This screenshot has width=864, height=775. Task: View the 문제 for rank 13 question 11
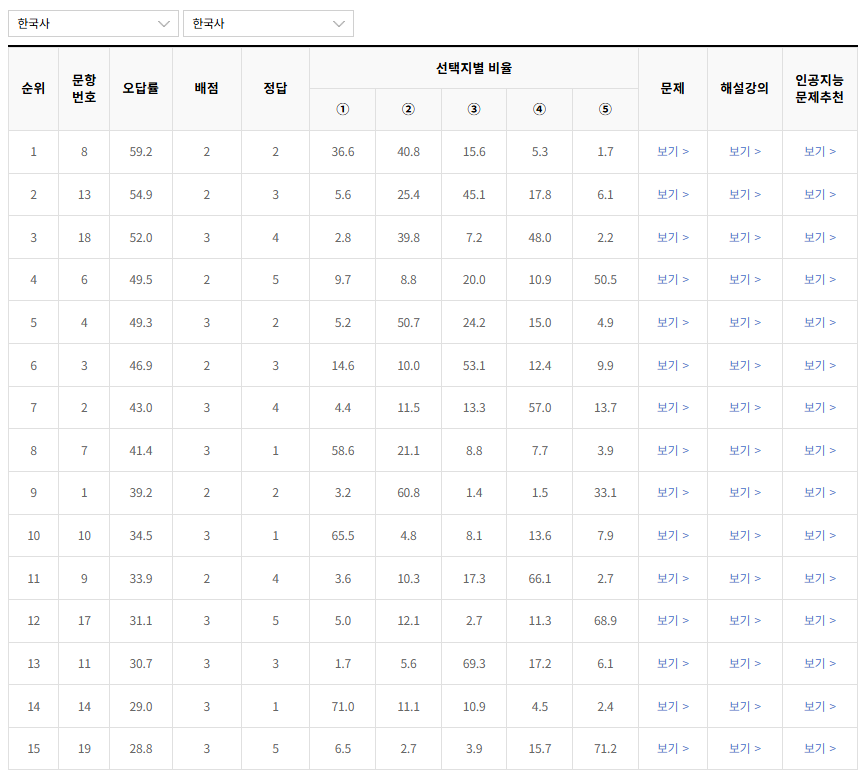[x=672, y=663]
